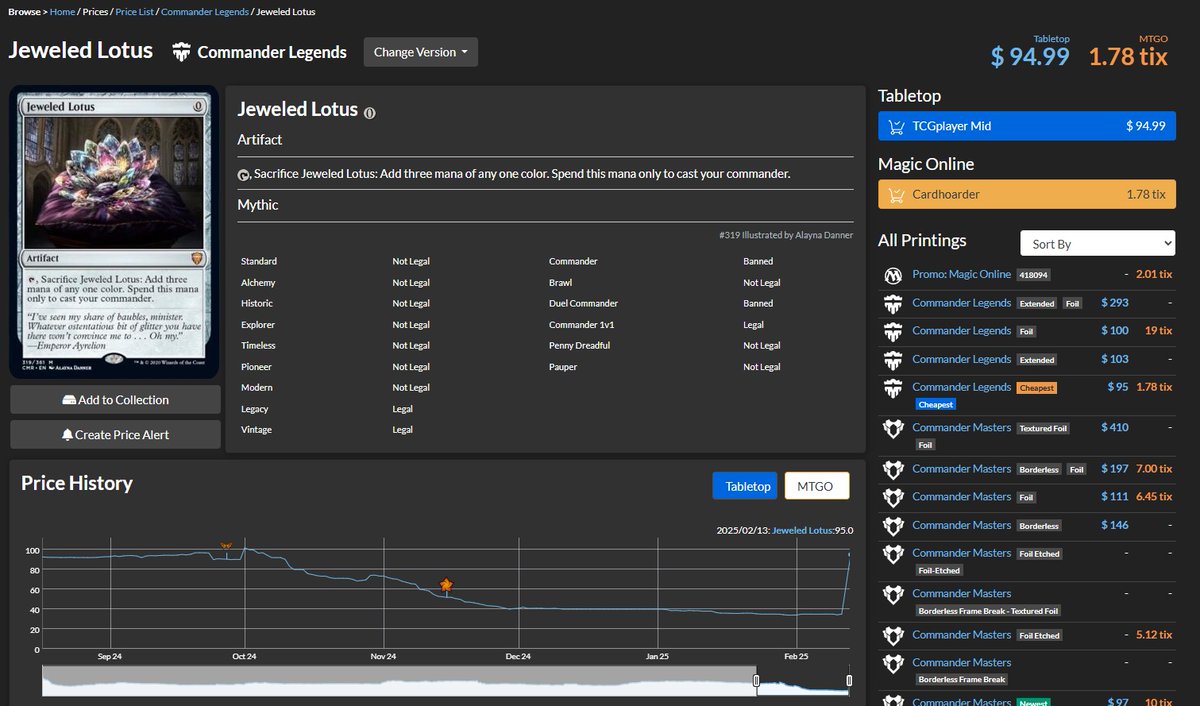
Task: Click the set icon for Promo: Magic Online
Action: click(894, 275)
